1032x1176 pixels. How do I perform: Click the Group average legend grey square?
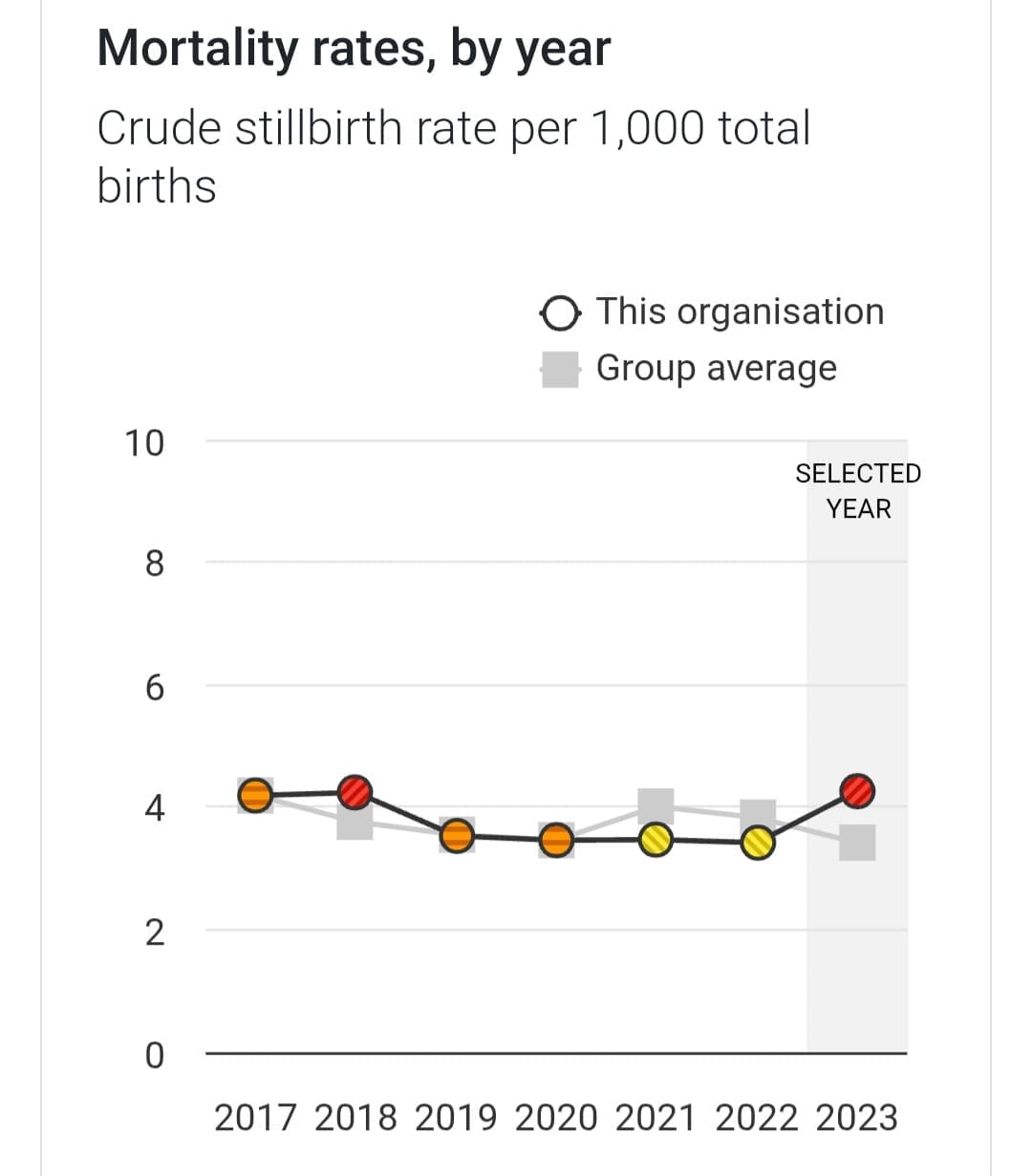[x=560, y=370]
